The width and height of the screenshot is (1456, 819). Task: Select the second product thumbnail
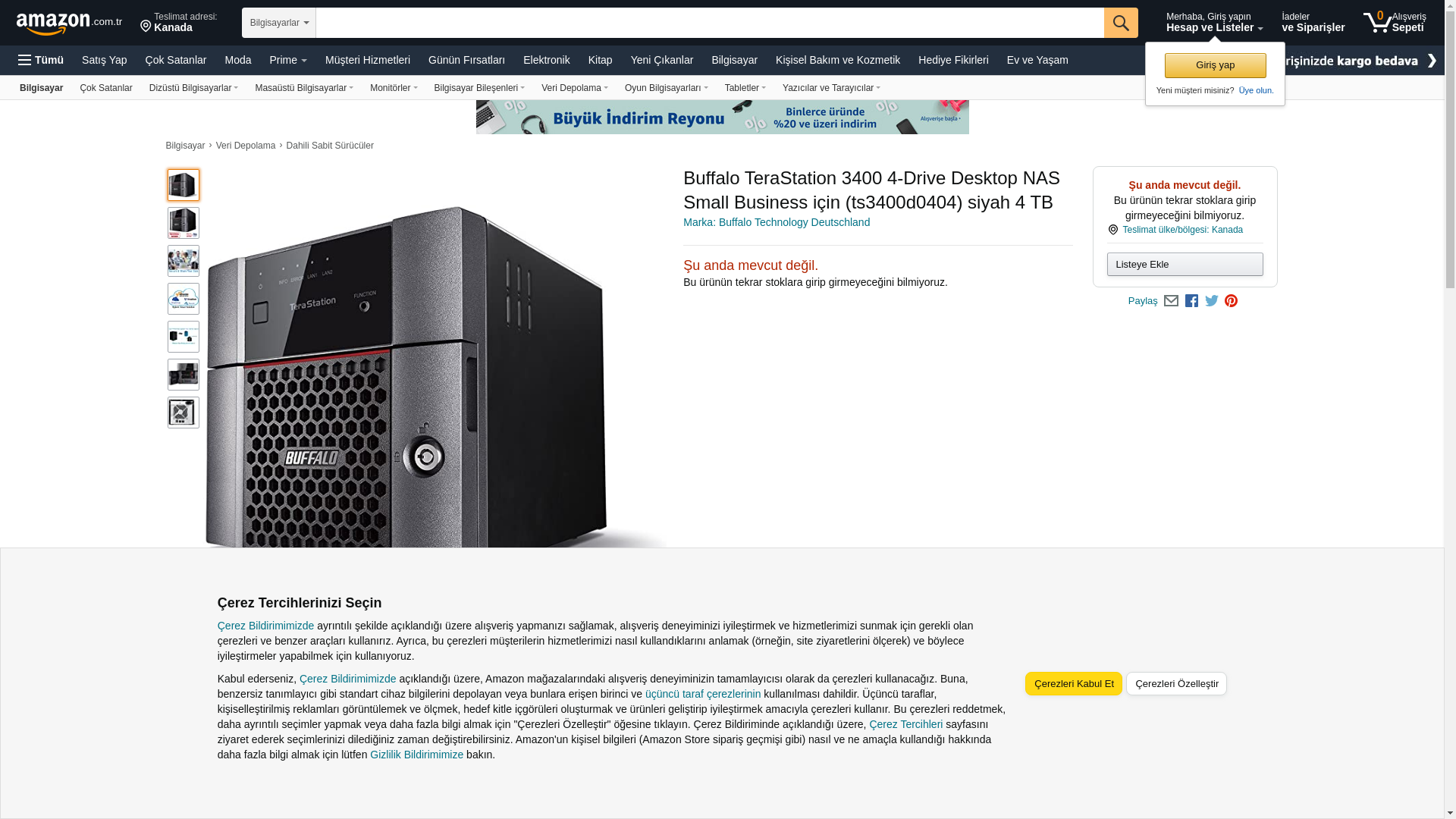tap(184, 223)
